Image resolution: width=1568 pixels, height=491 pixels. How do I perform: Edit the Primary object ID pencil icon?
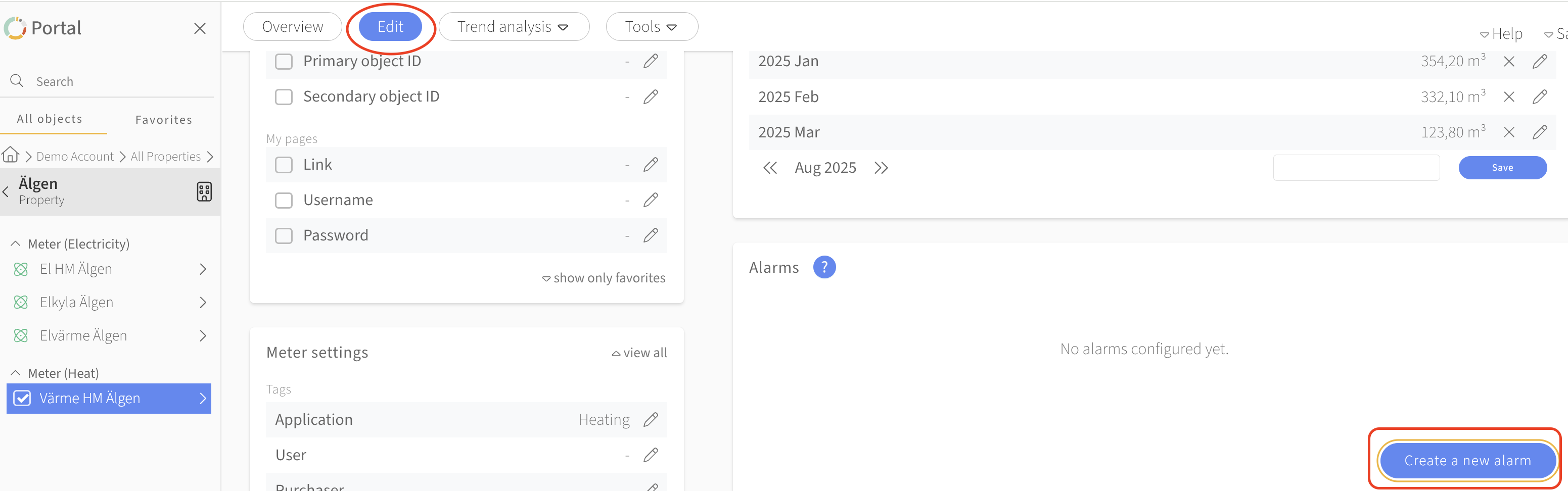[651, 62]
